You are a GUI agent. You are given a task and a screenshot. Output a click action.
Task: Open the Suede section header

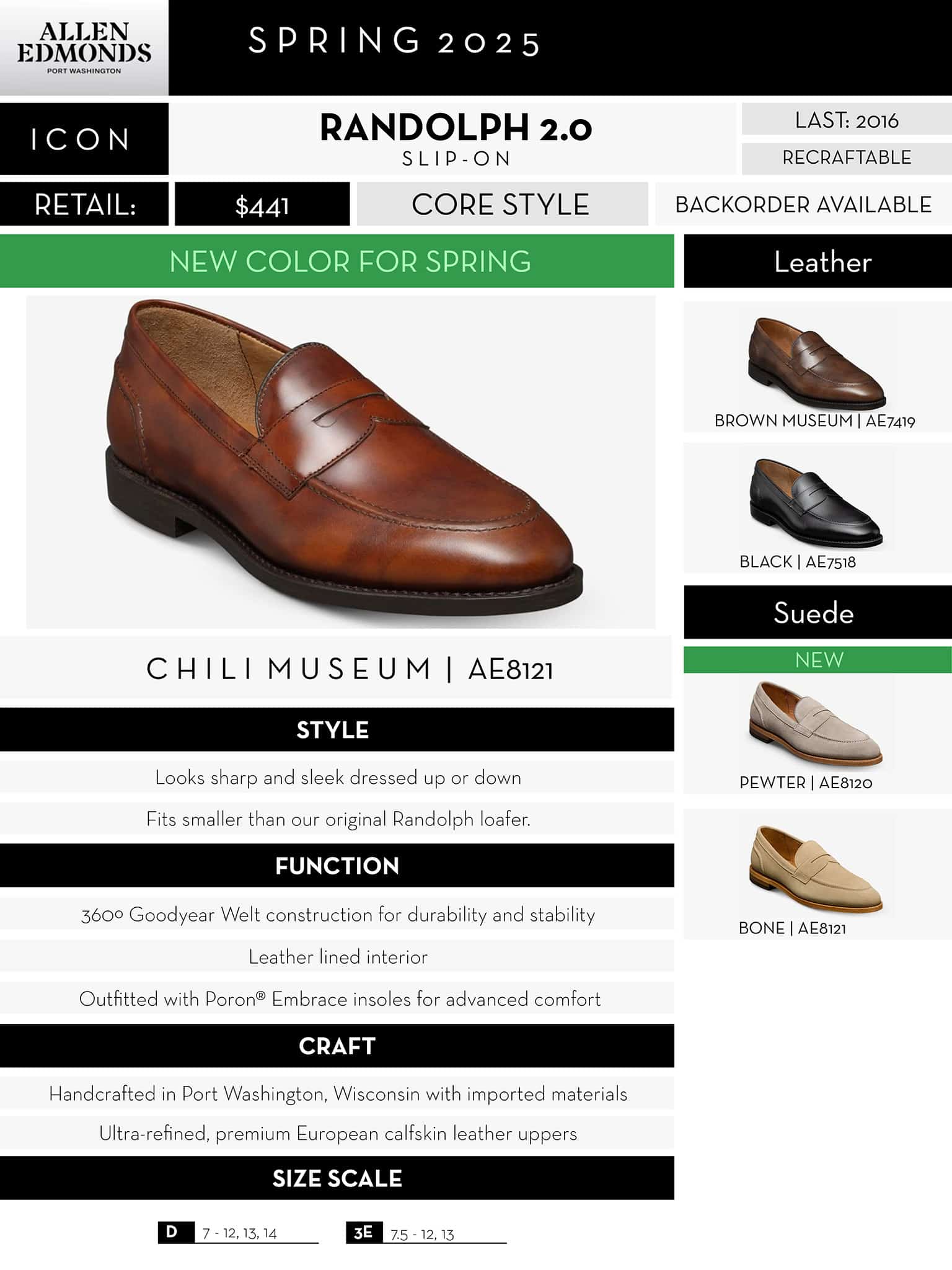[818, 613]
